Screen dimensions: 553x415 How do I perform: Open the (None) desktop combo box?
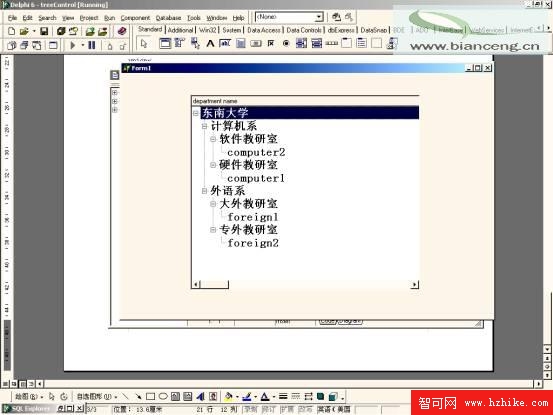[289, 17]
